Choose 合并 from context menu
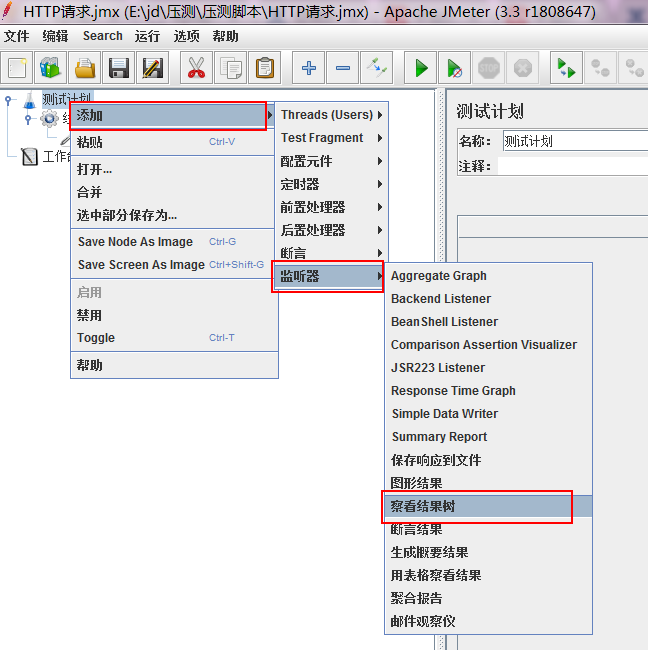The image size is (648, 650). point(174,192)
